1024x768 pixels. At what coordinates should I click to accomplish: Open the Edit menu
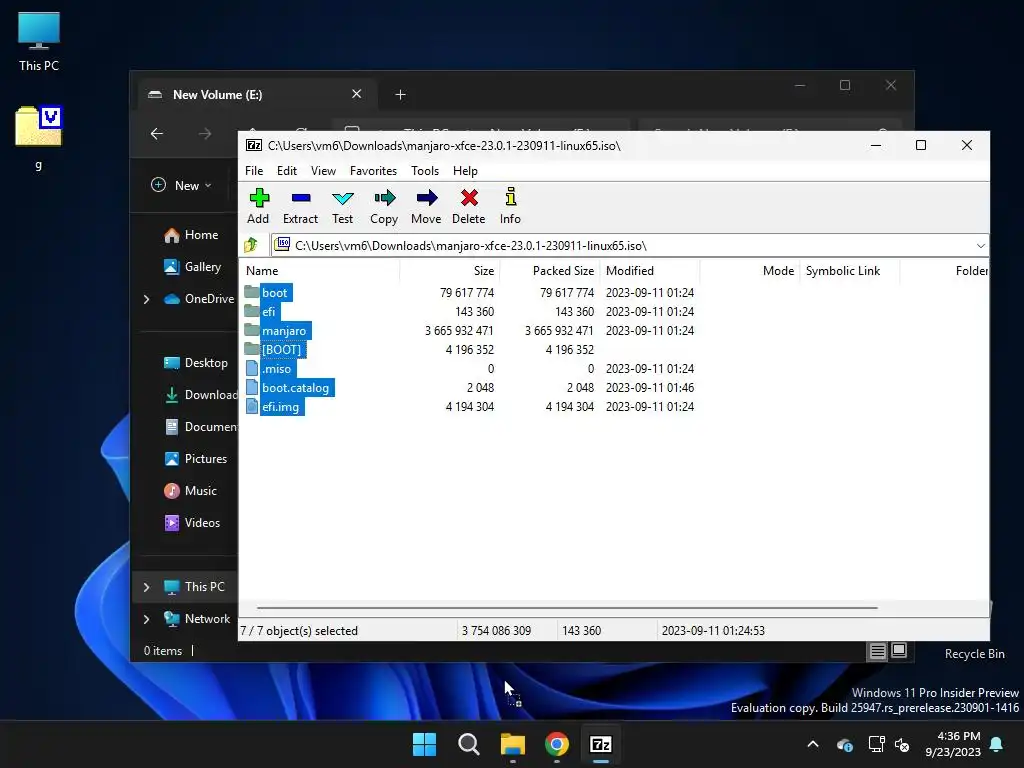[287, 170]
